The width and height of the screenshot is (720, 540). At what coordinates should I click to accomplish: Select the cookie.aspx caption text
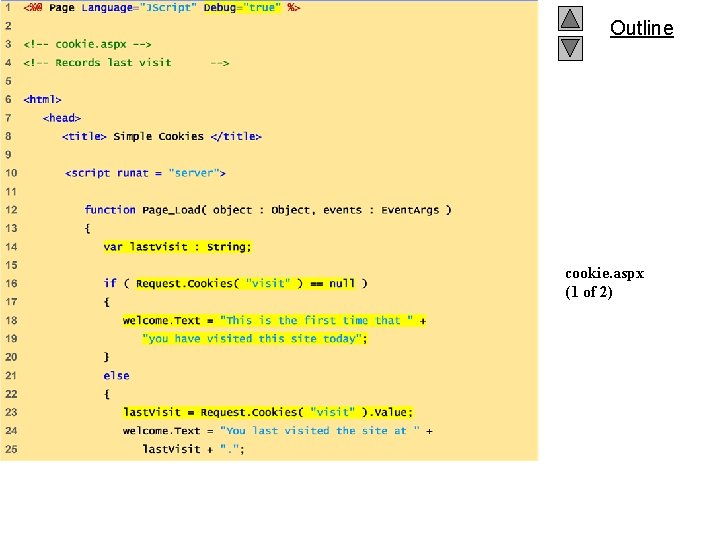click(604, 274)
